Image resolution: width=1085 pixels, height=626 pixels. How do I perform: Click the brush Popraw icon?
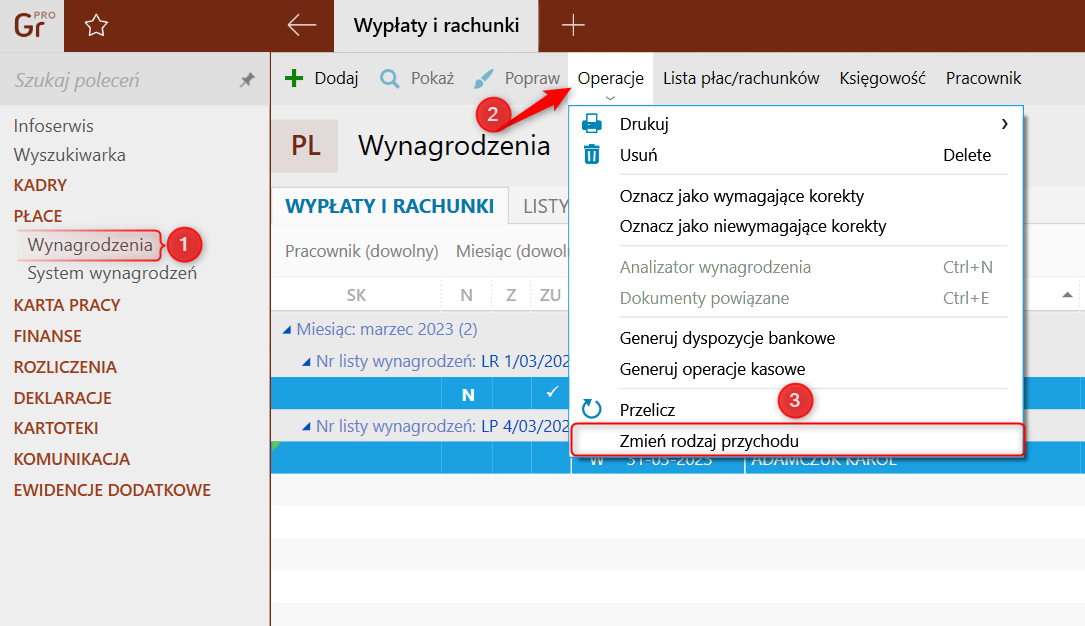pos(484,78)
